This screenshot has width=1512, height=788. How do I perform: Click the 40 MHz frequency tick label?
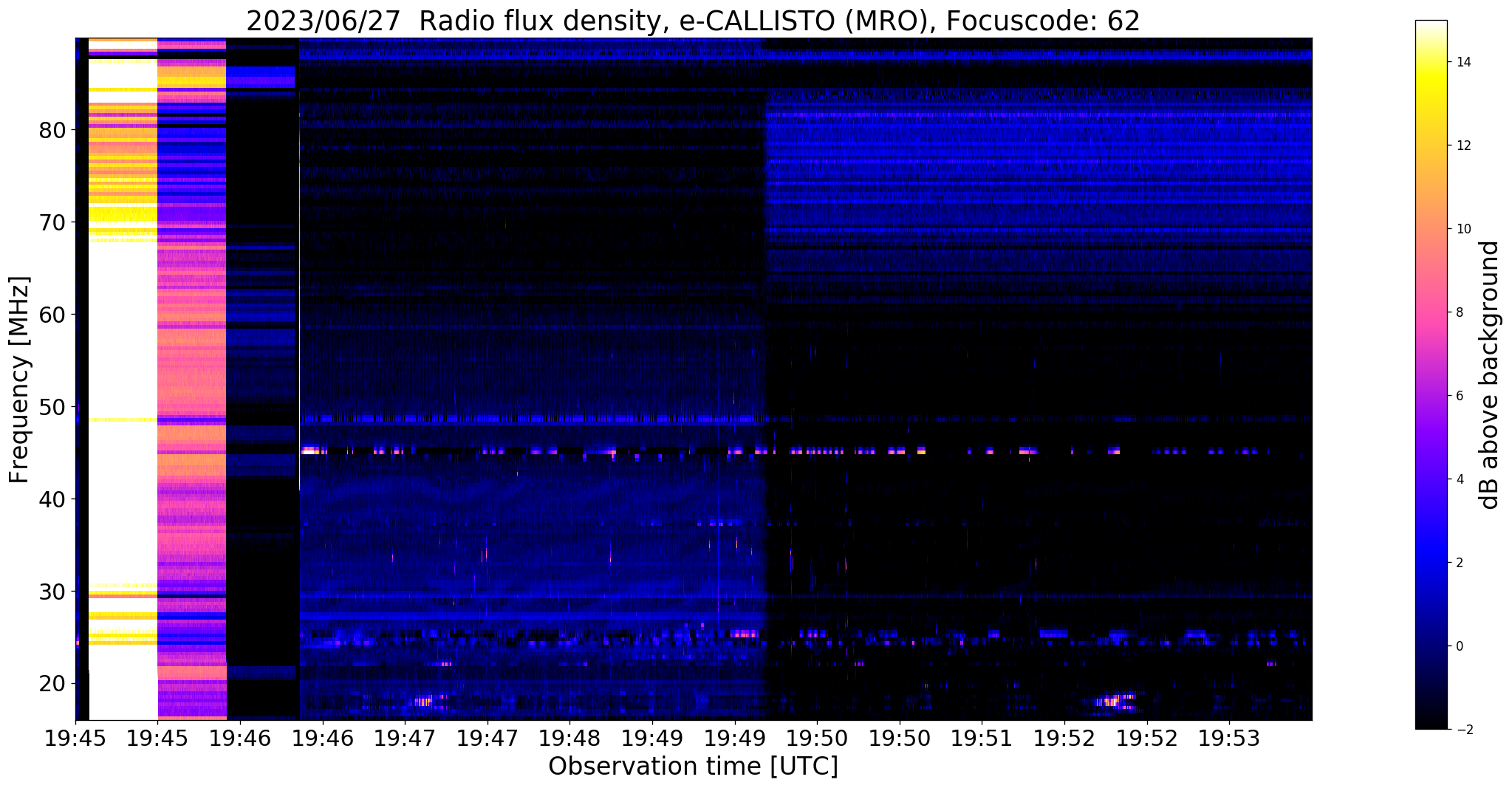coord(52,499)
